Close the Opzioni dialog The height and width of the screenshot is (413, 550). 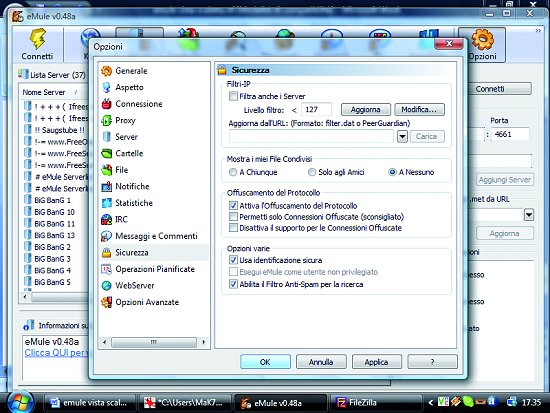(x=449, y=44)
